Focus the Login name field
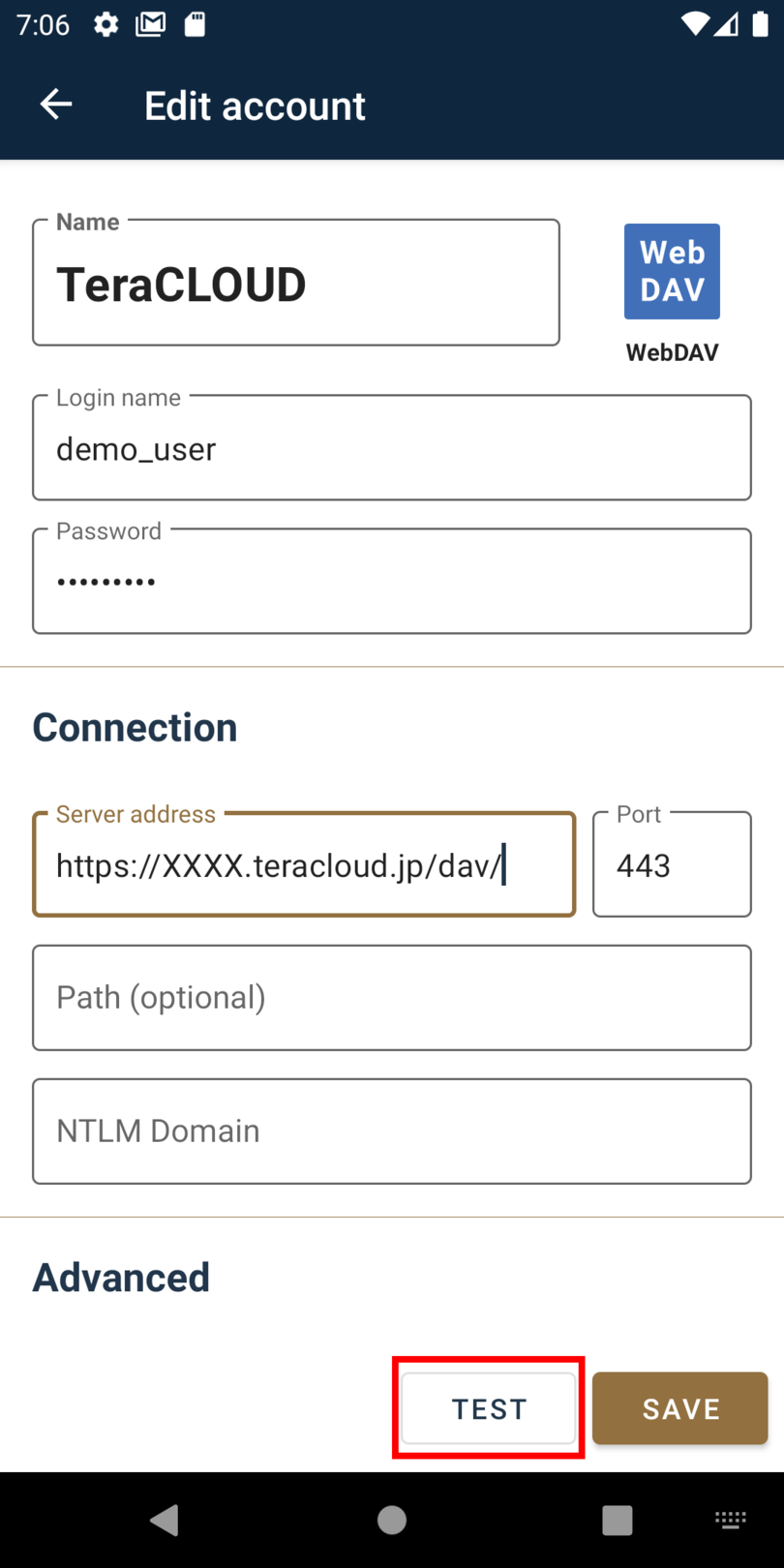This screenshot has width=784, height=1568. pyautogui.click(x=391, y=449)
